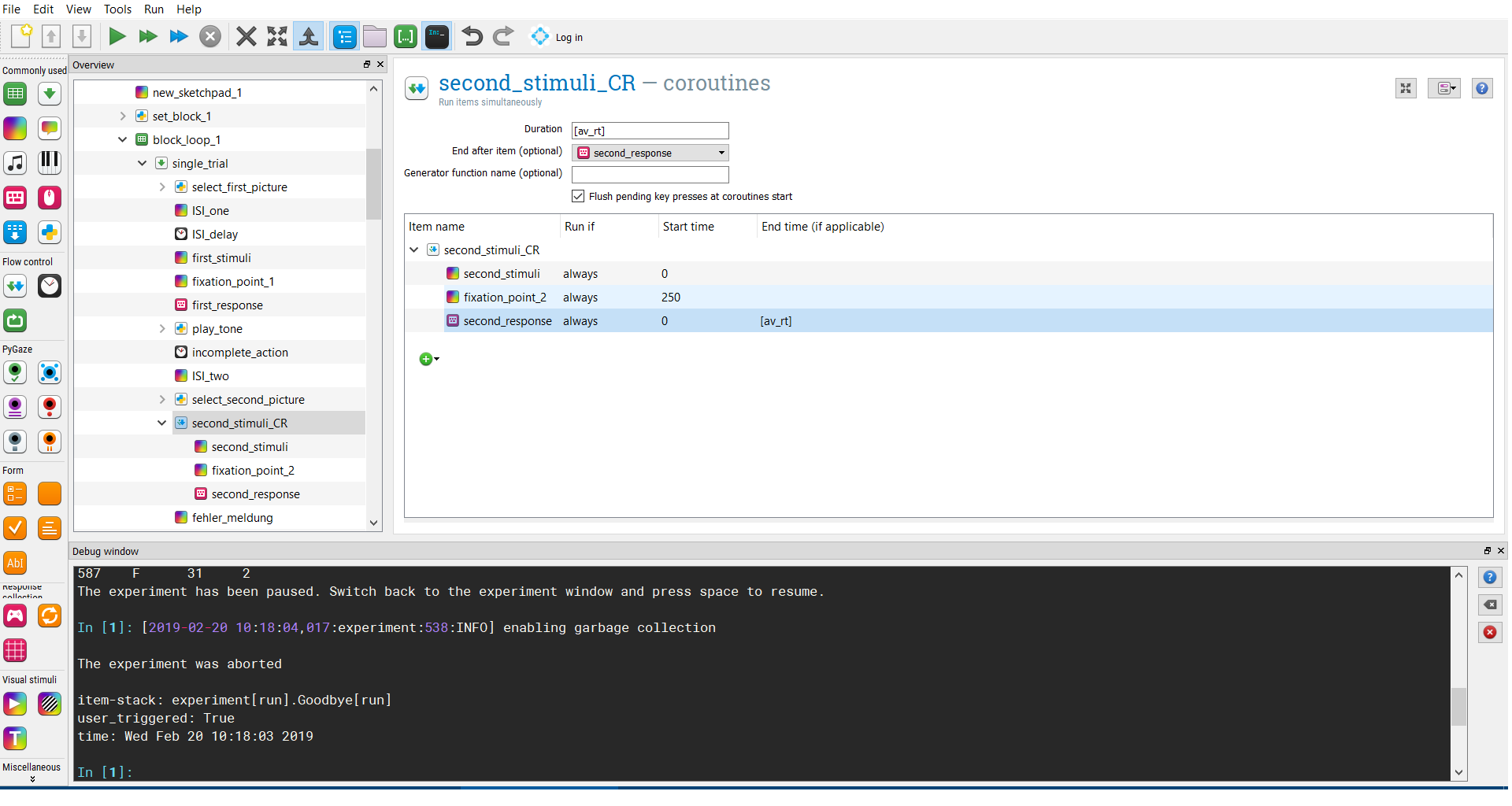Click the maximize tab icon top right
The height and width of the screenshot is (806, 1512).
(x=1406, y=88)
